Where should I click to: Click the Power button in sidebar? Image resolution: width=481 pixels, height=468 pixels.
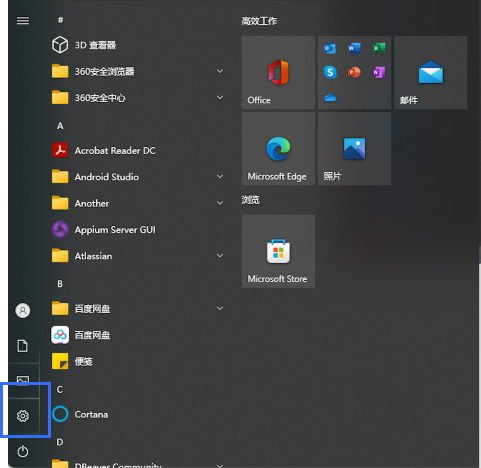[x=23, y=451]
